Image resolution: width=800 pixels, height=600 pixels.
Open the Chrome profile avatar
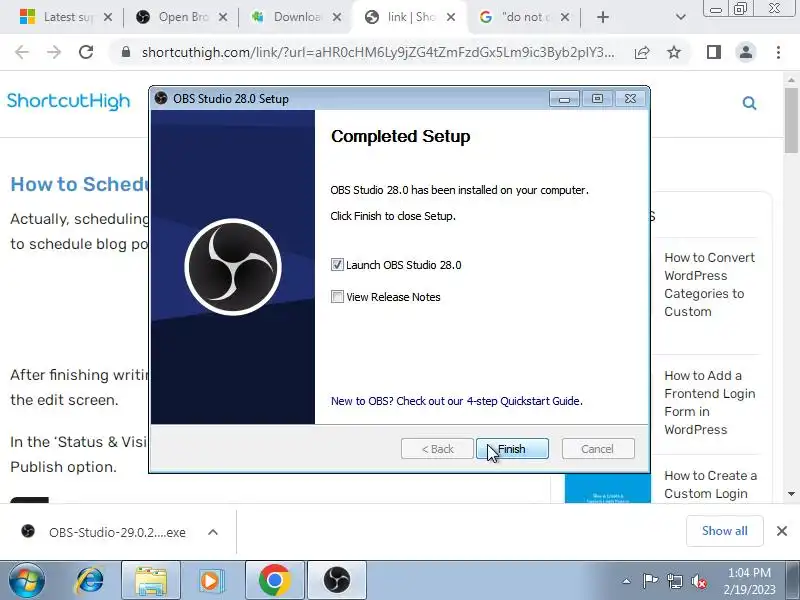click(746, 52)
